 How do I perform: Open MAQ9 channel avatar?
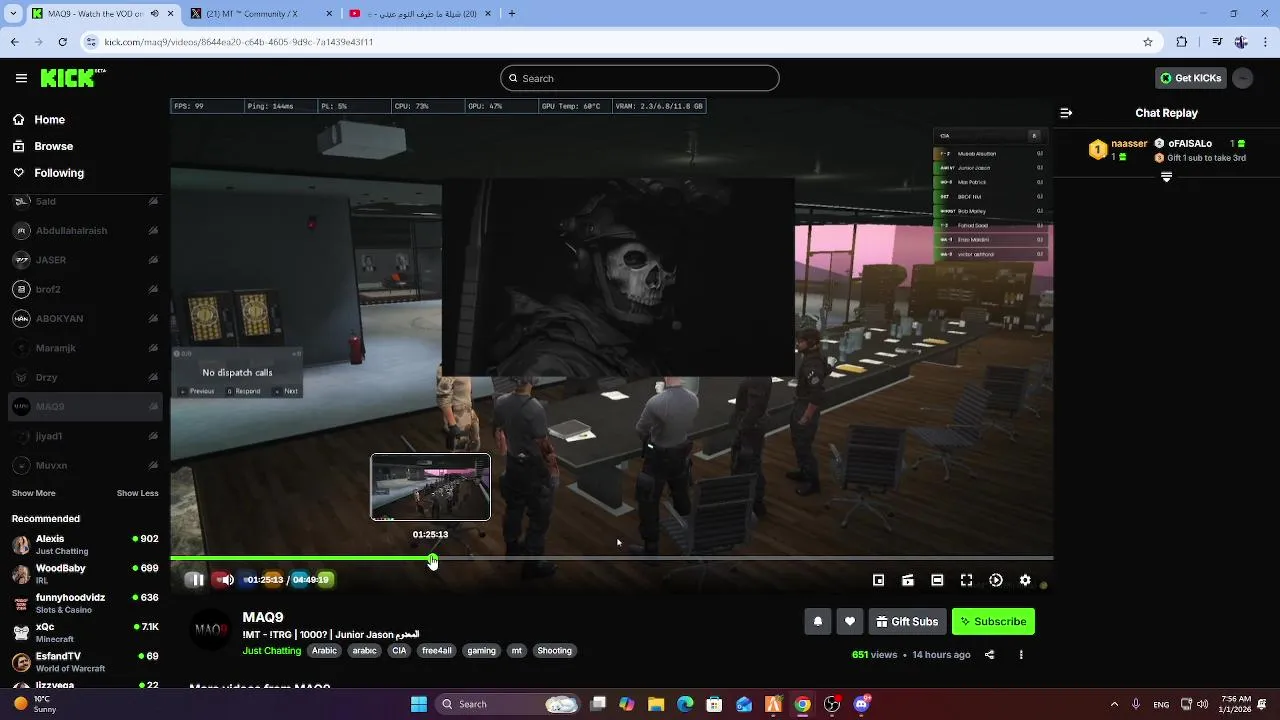(x=211, y=629)
